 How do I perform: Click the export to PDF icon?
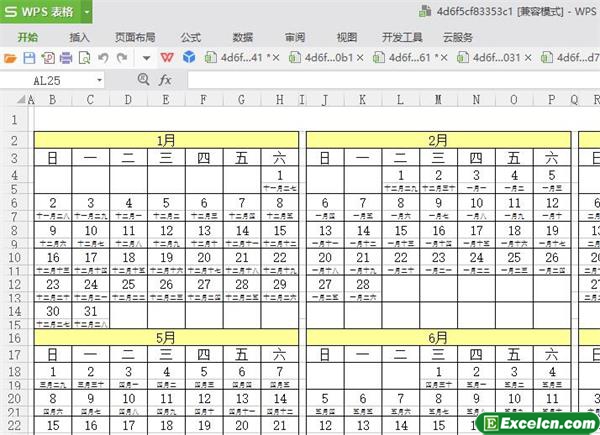tap(48, 58)
